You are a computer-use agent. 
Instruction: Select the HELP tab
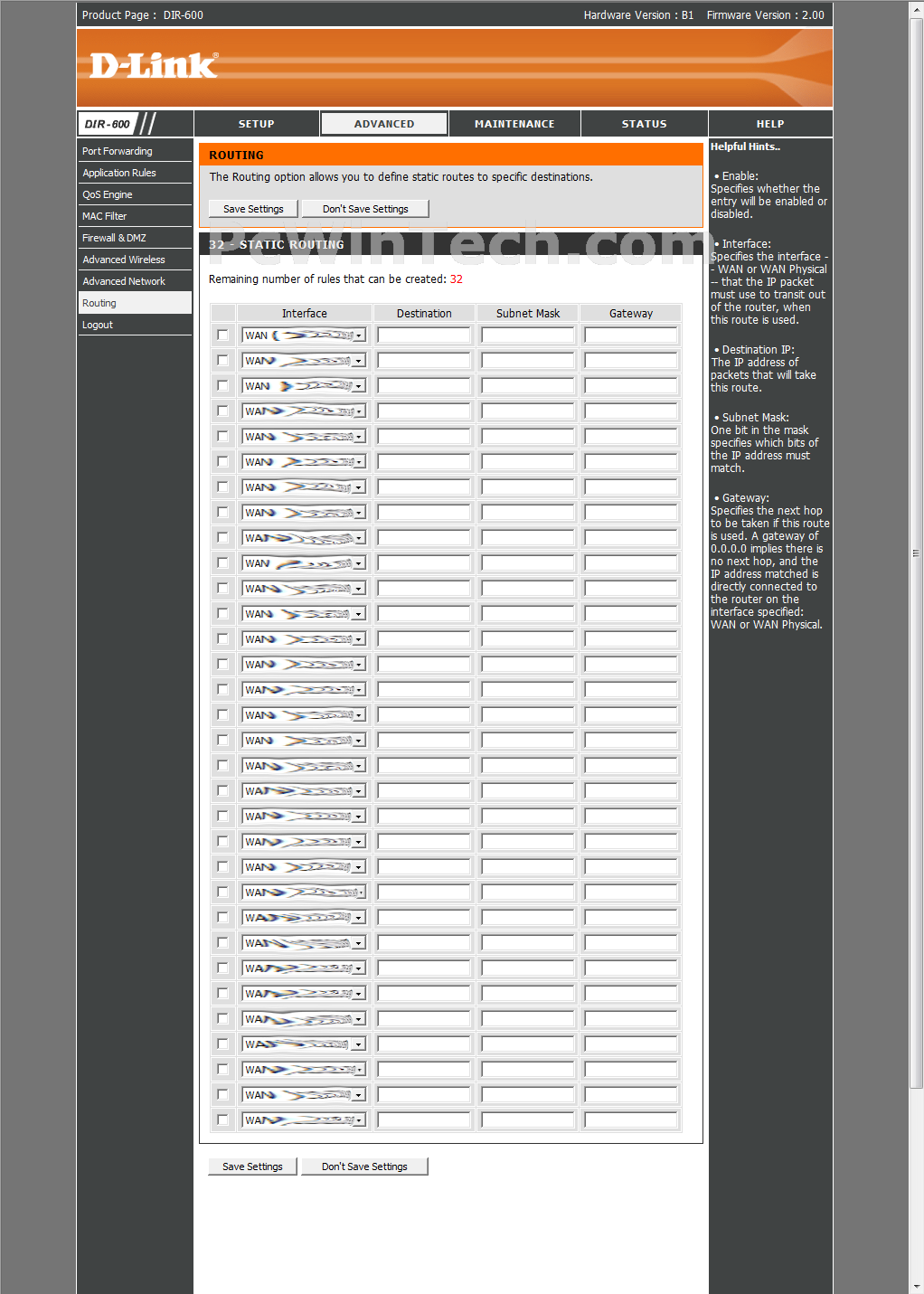click(770, 124)
